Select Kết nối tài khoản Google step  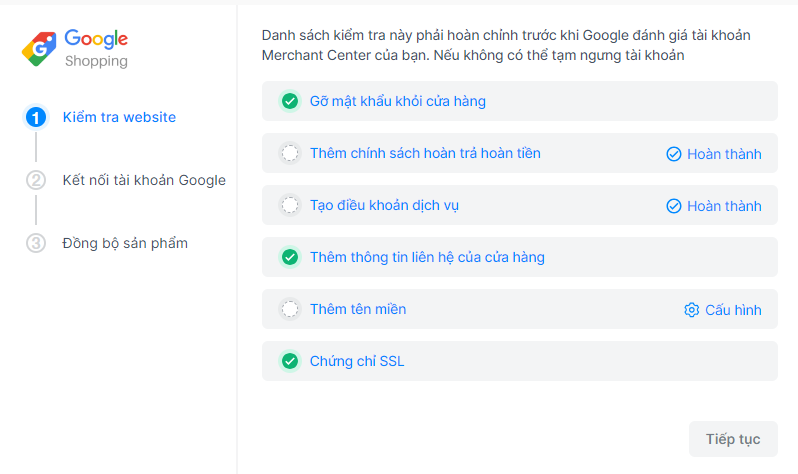coord(144,180)
